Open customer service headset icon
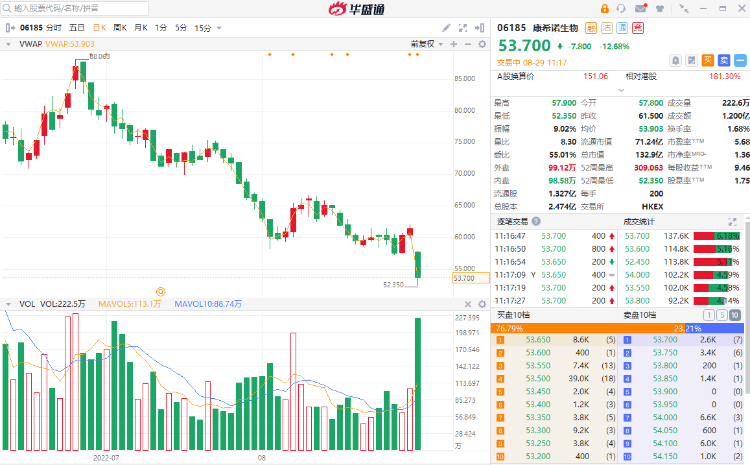The height and width of the screenshot is (465, 750). (621, 9)
